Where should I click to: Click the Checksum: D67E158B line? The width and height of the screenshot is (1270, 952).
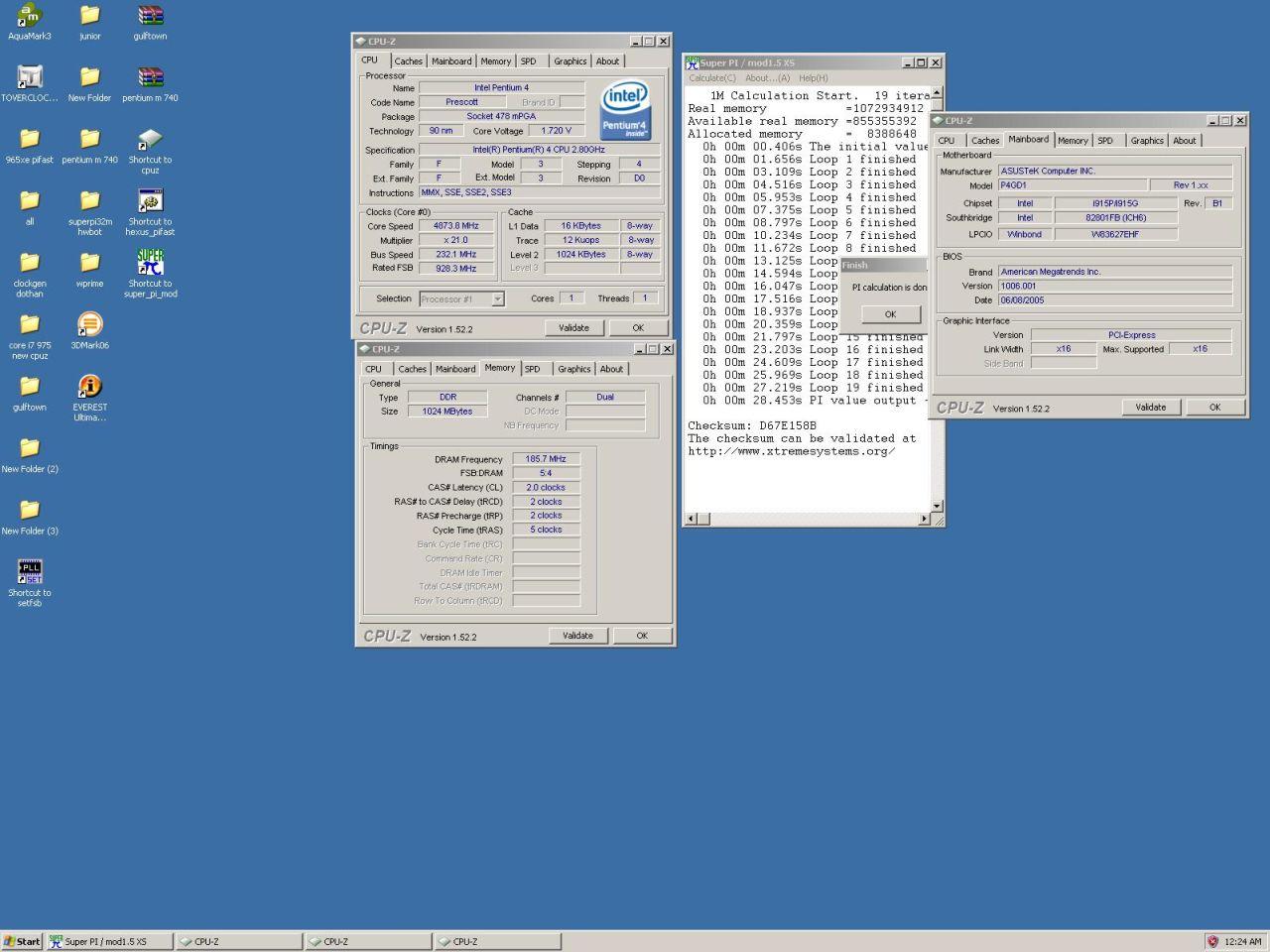[752, 425]
